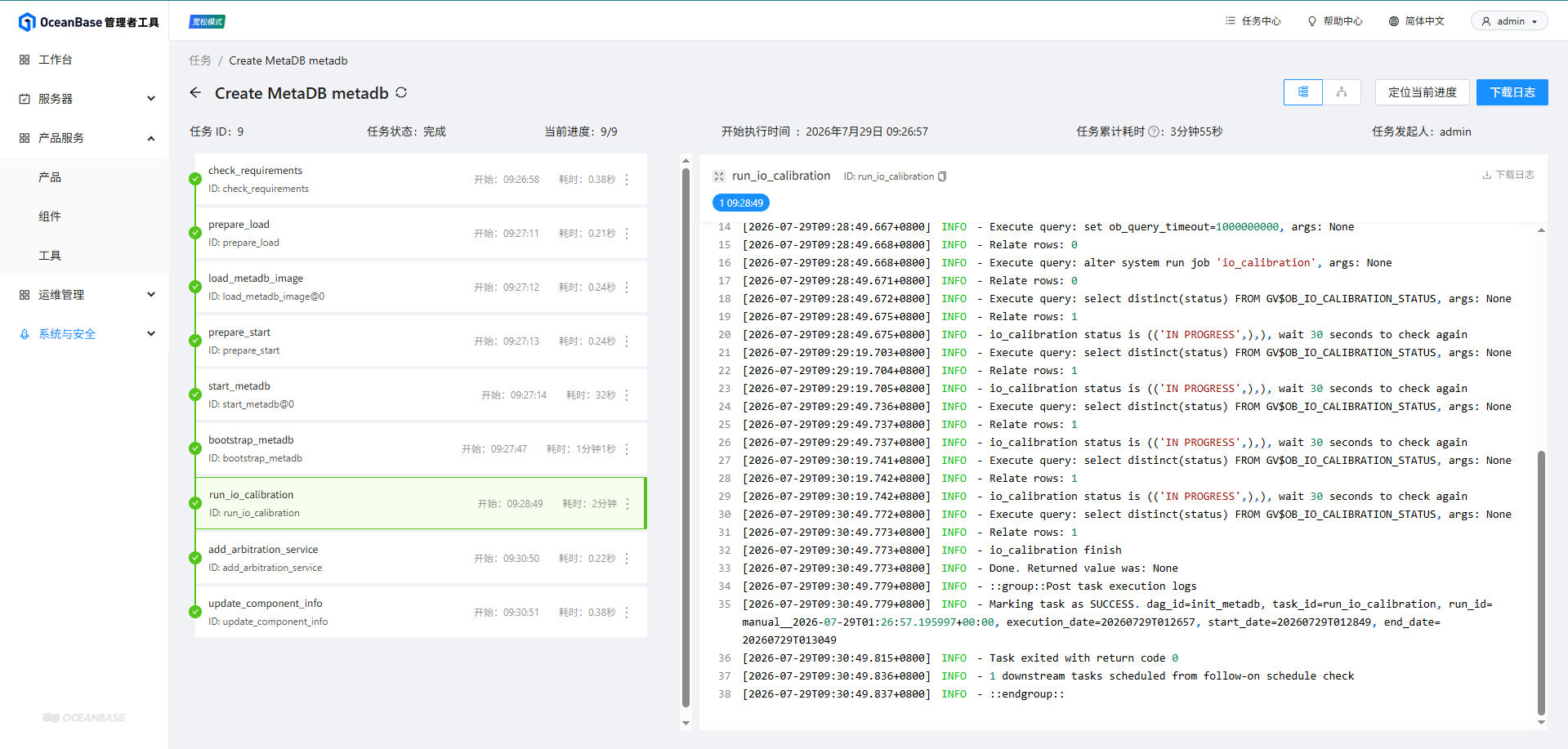Screen dimensions: 1568x749
Task: Click the OceanBase 管理者工具 logo
Action: coord(88,22)
